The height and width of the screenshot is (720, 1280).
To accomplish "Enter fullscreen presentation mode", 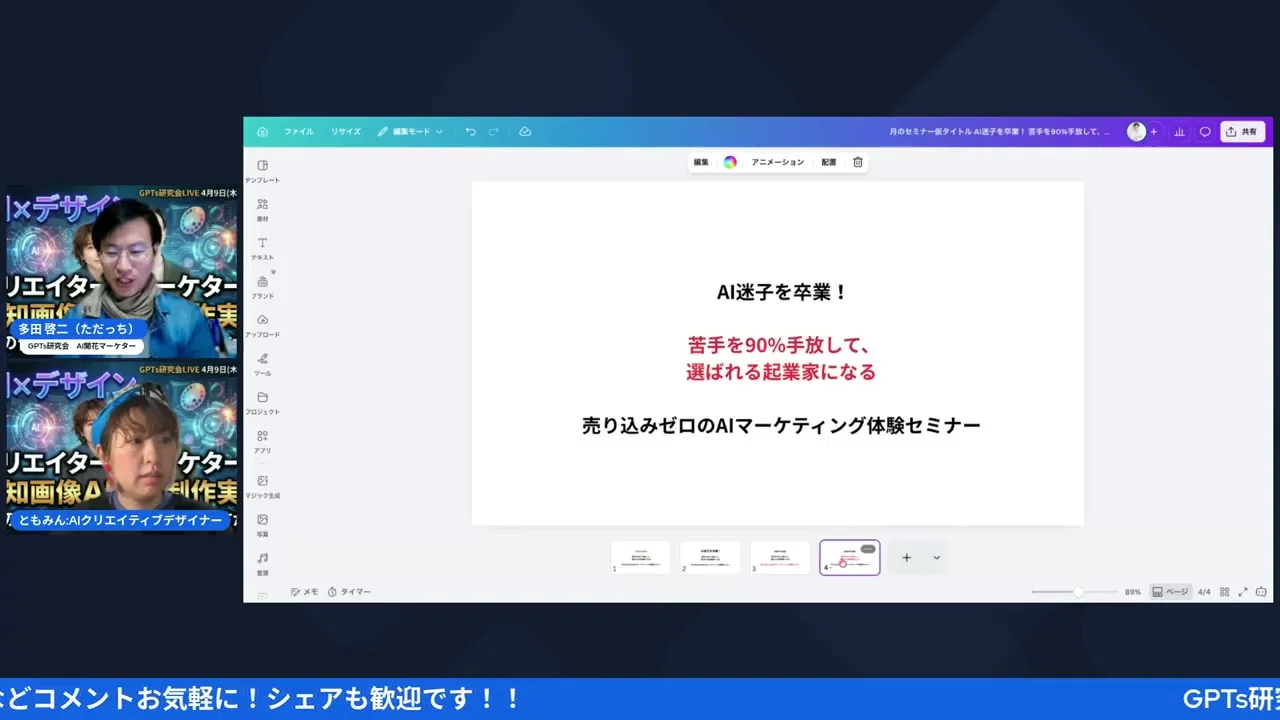I will [x=1243, y=591].
